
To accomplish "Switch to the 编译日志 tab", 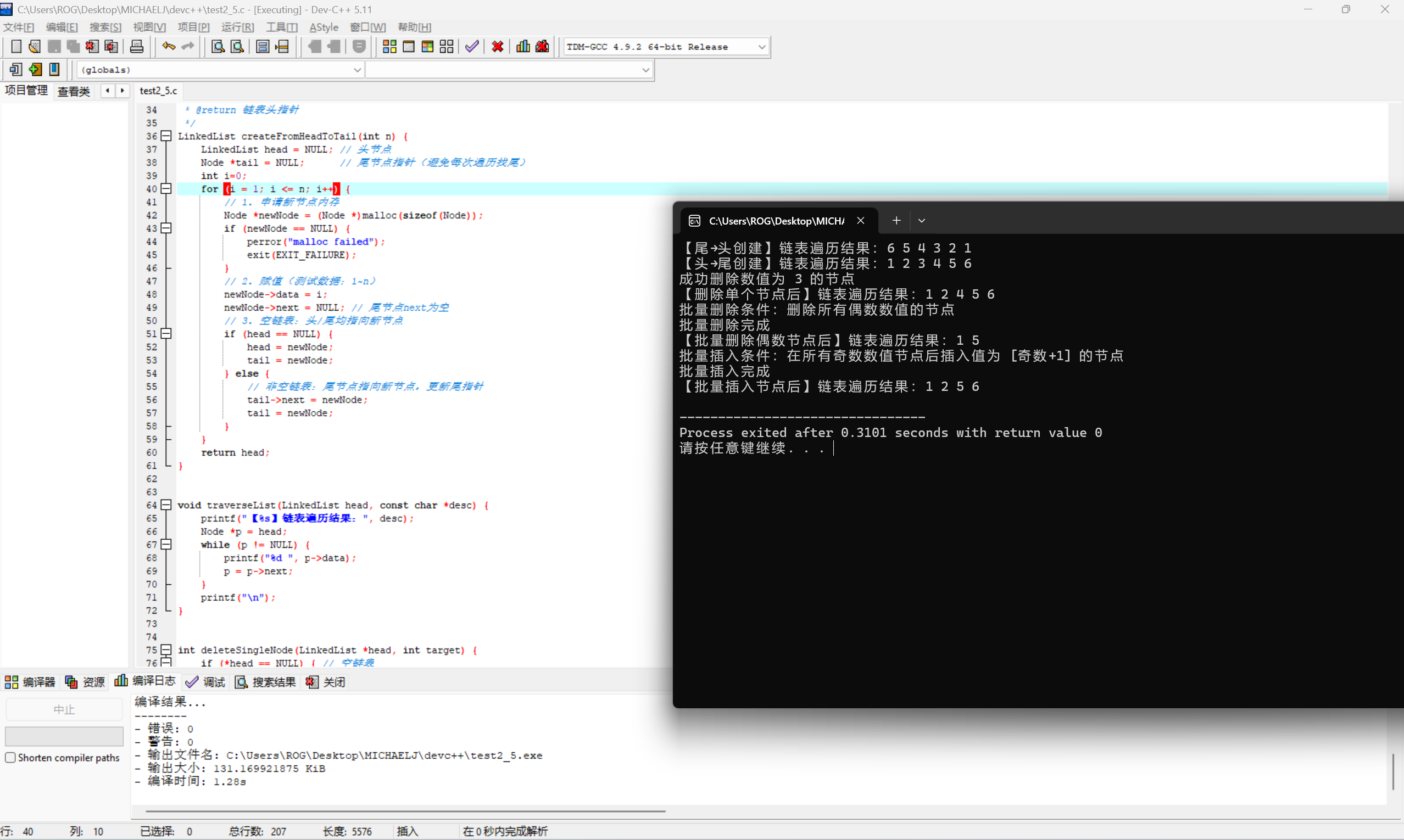I will 146,681.
